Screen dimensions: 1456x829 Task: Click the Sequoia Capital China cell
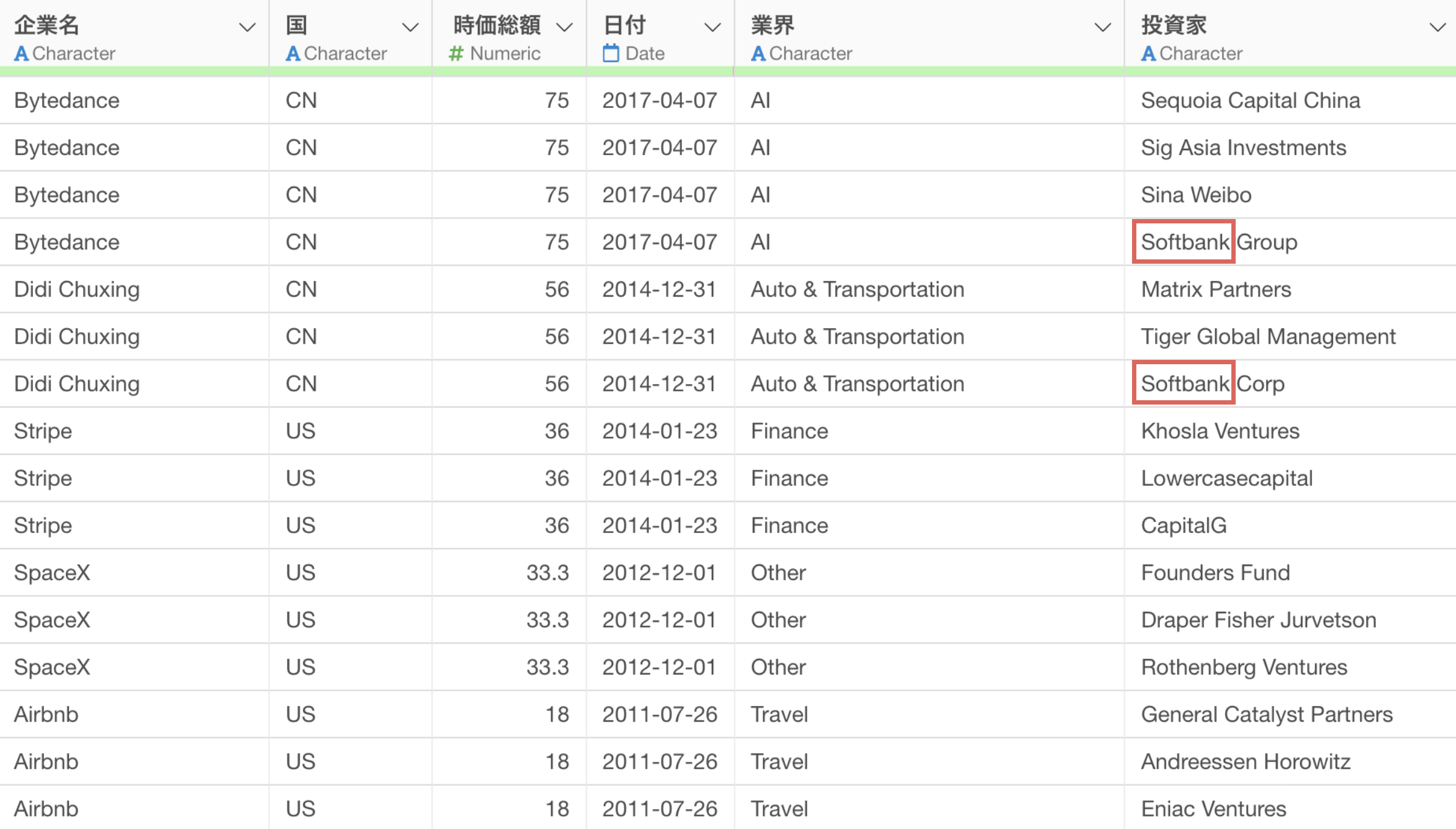1290,101
